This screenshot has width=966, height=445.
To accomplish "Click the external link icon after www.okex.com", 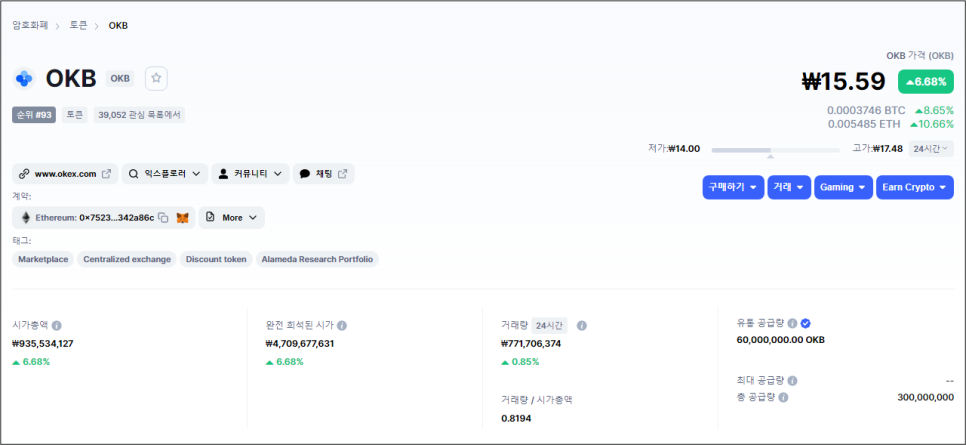I will tap(106, 174).
